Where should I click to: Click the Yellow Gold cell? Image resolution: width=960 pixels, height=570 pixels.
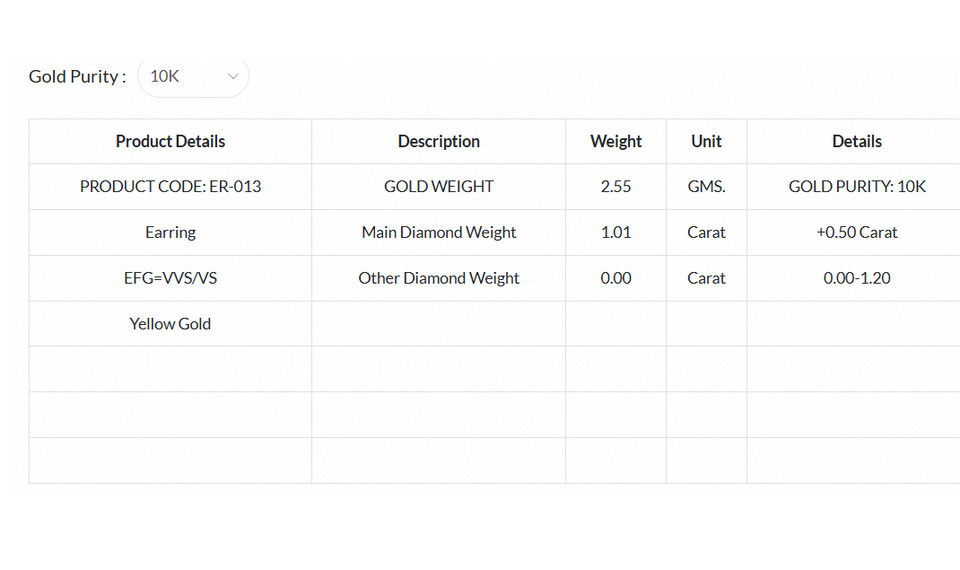pos(170,324)
